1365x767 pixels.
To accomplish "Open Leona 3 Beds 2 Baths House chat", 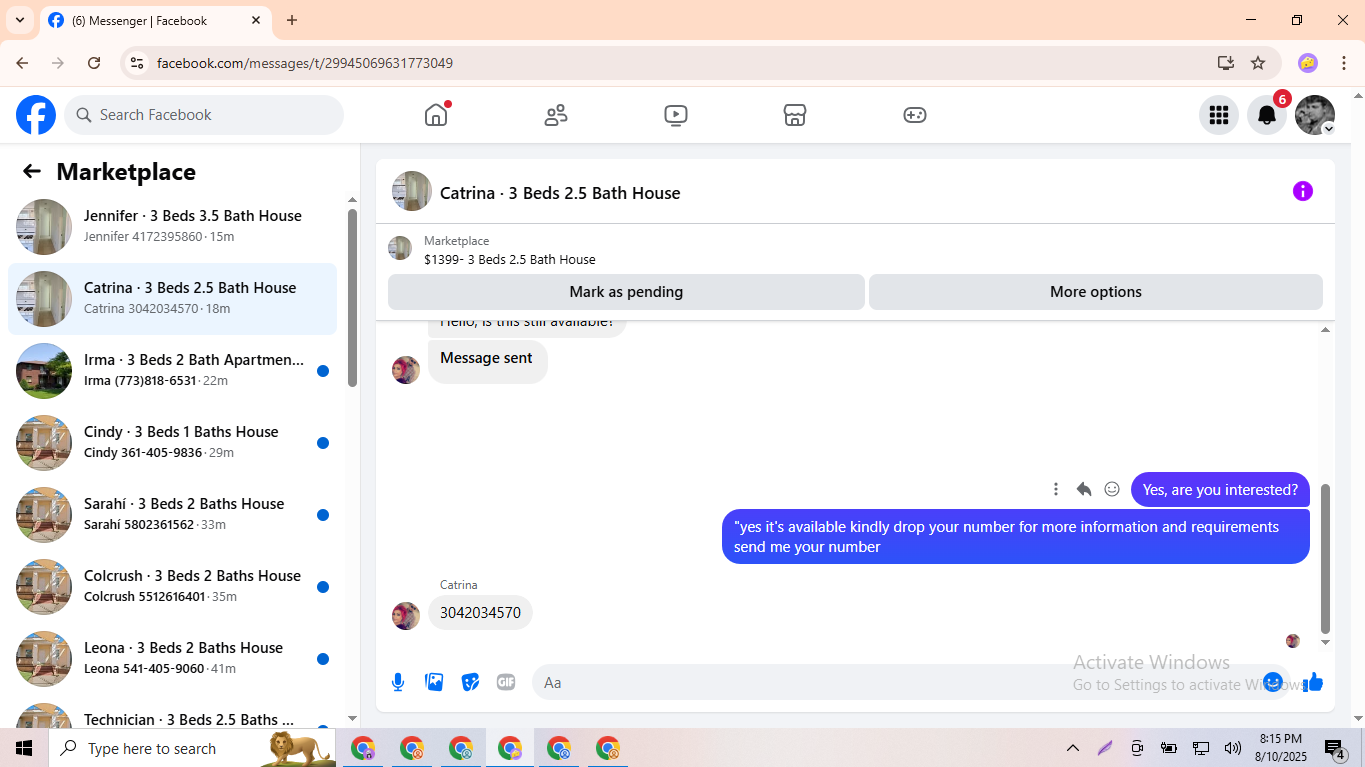I will [172, 659].
